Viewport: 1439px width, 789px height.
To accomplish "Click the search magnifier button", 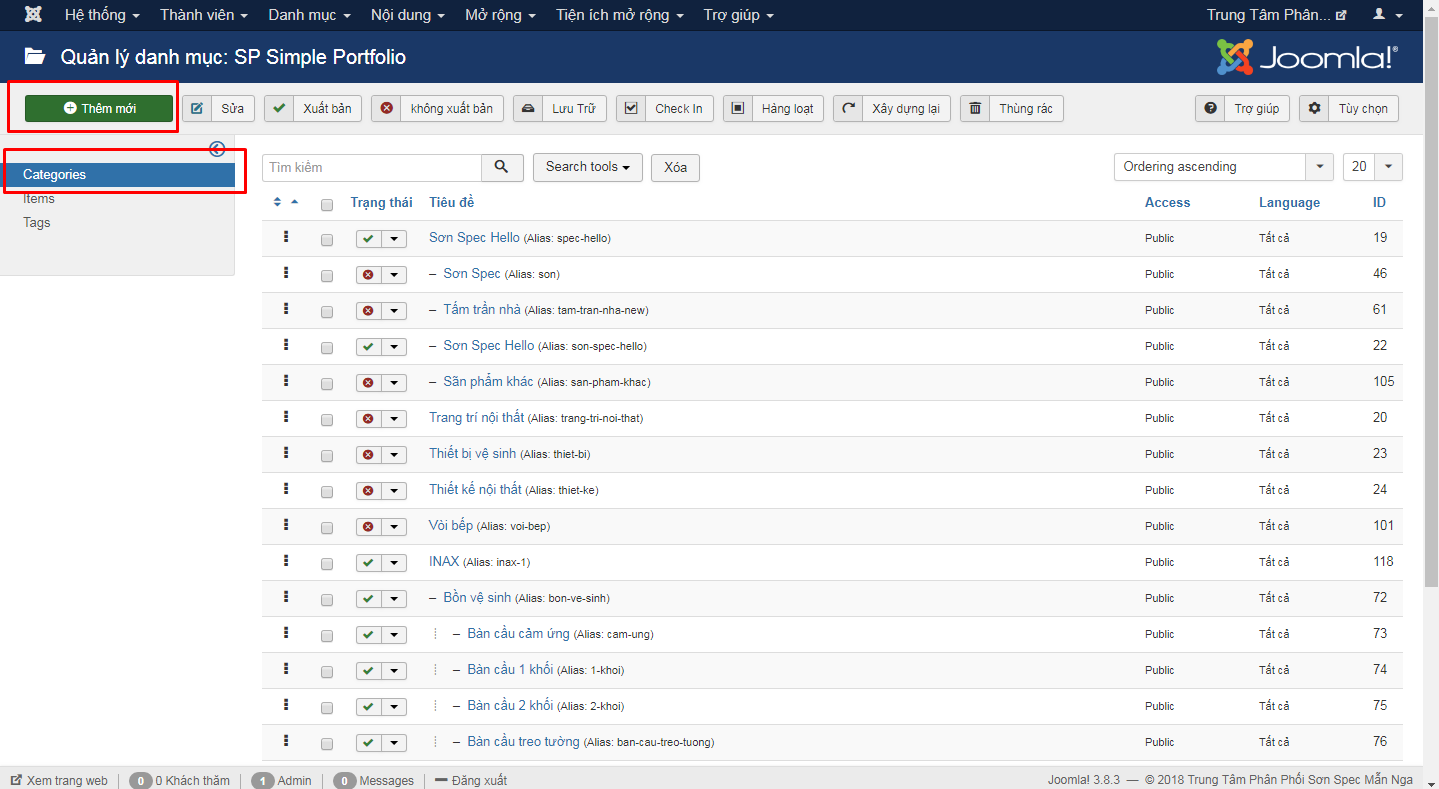I will point(502,167).
